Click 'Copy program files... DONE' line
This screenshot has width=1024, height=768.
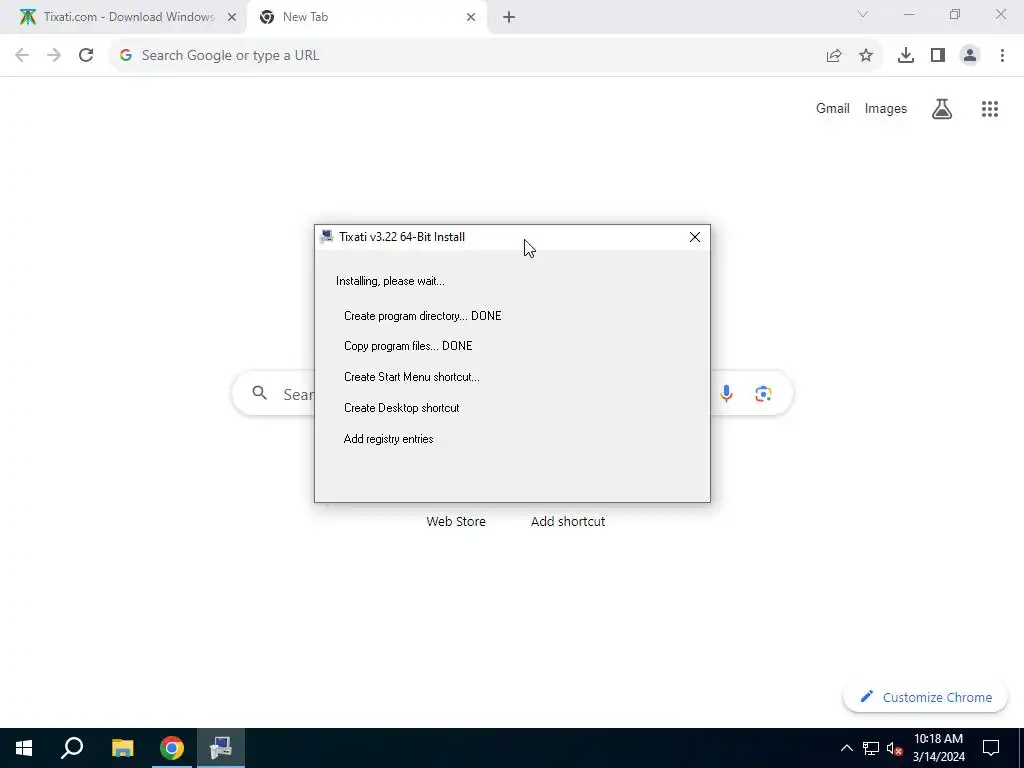(408, 345)
